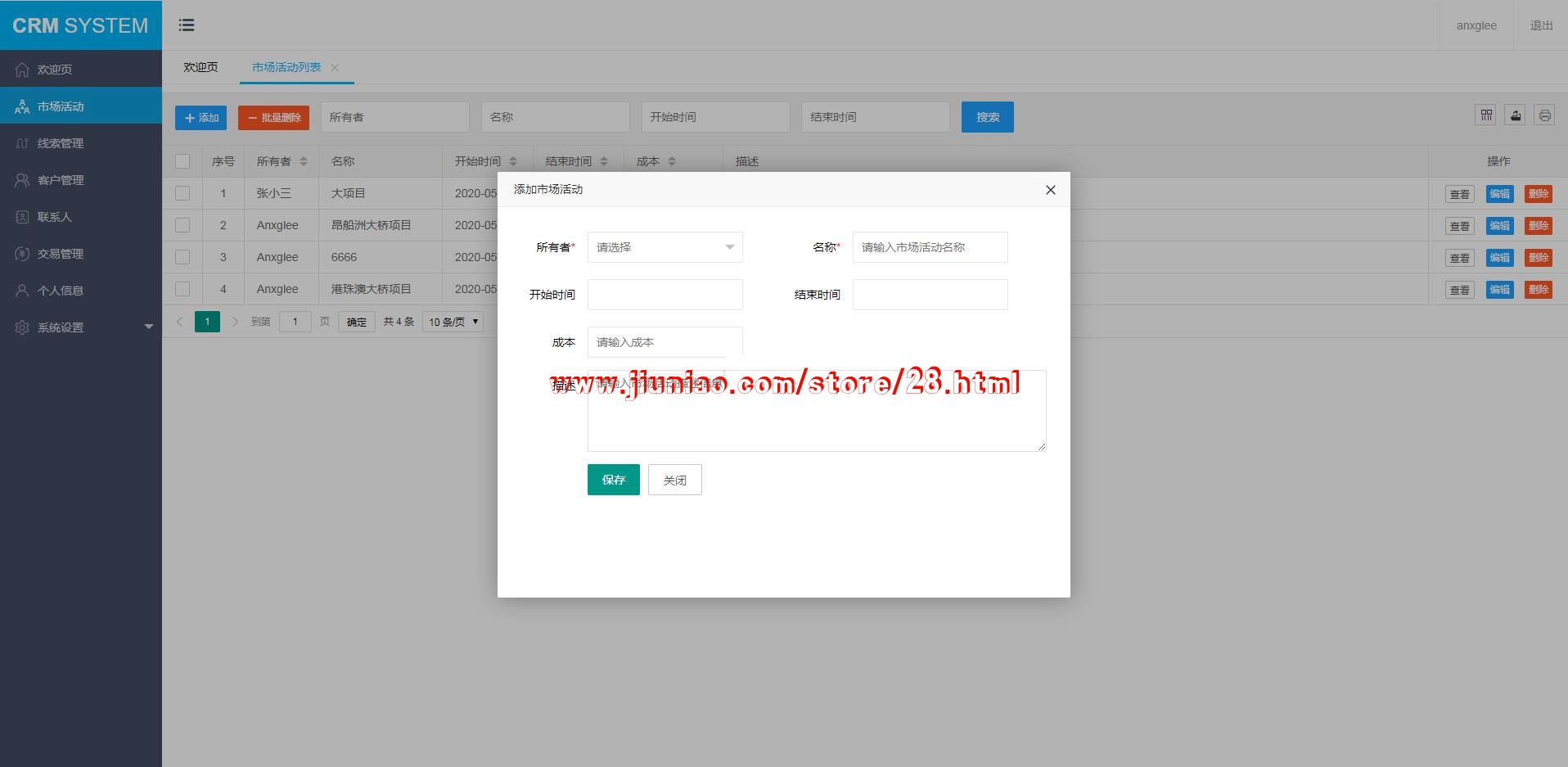
Task: Check the row 2 昂船洲大桥项目 checkbox
Action: [x=182, y=225]
